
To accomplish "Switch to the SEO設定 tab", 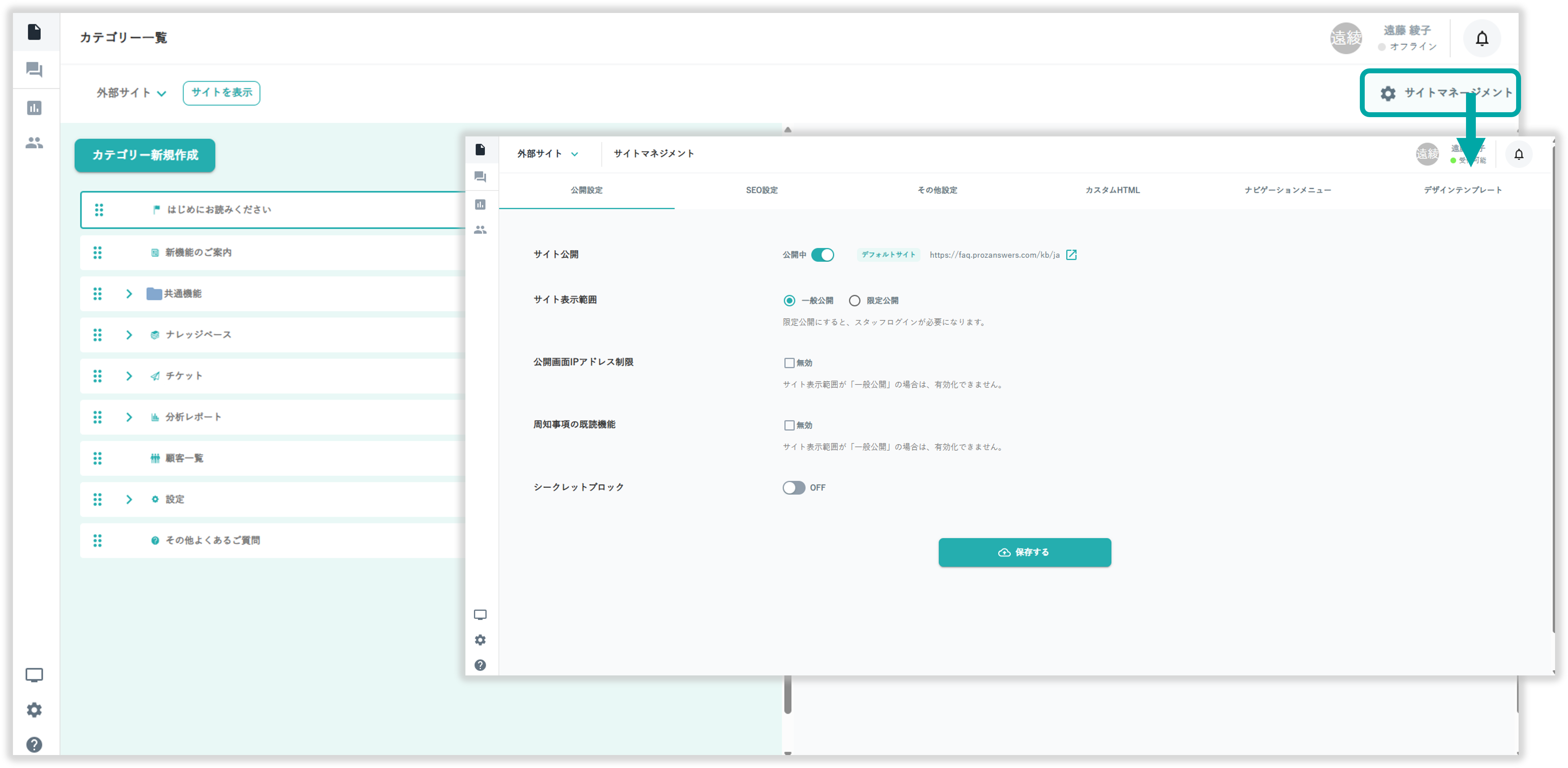I will pos(762,190).
